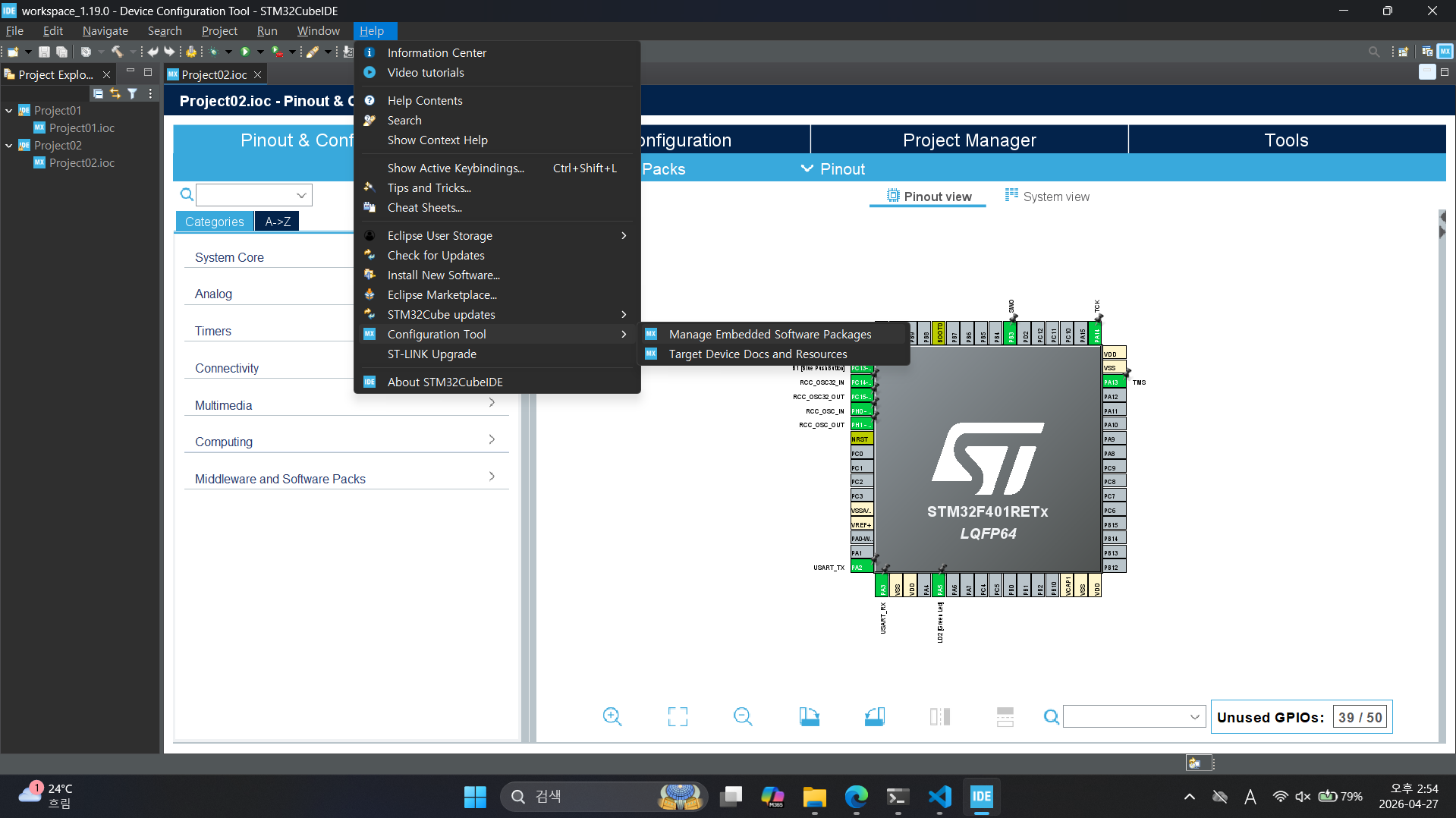Open the STM32Cube updates submenu
1456x818 pixels.
point(497,314)
